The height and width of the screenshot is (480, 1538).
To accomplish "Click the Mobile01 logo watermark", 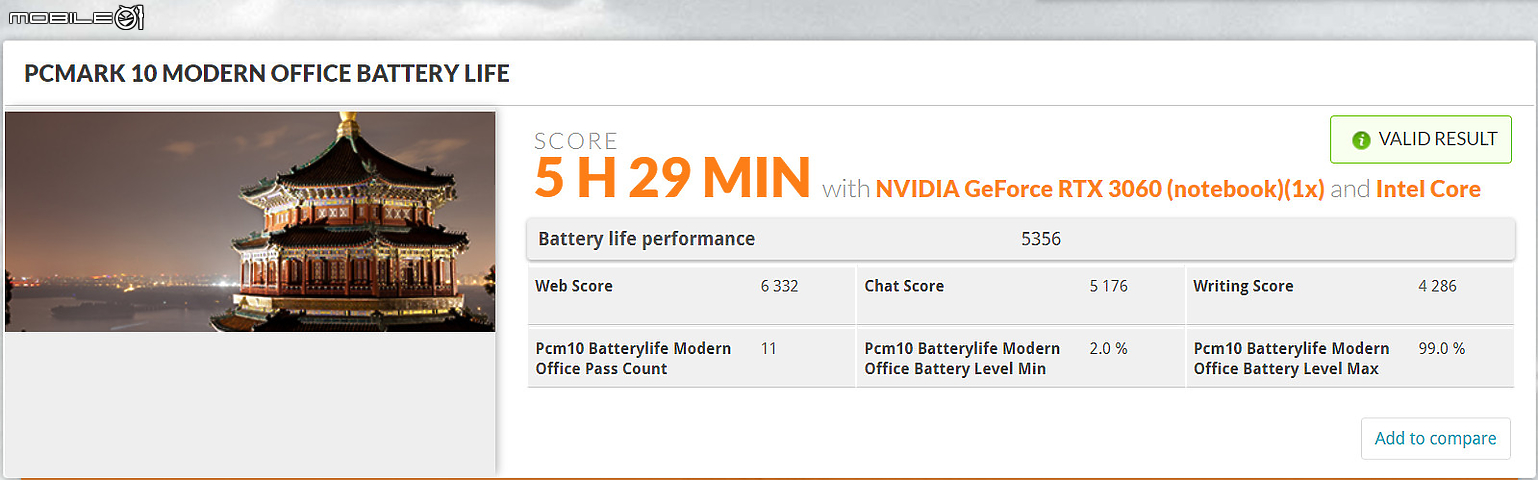I will point(76,16).
